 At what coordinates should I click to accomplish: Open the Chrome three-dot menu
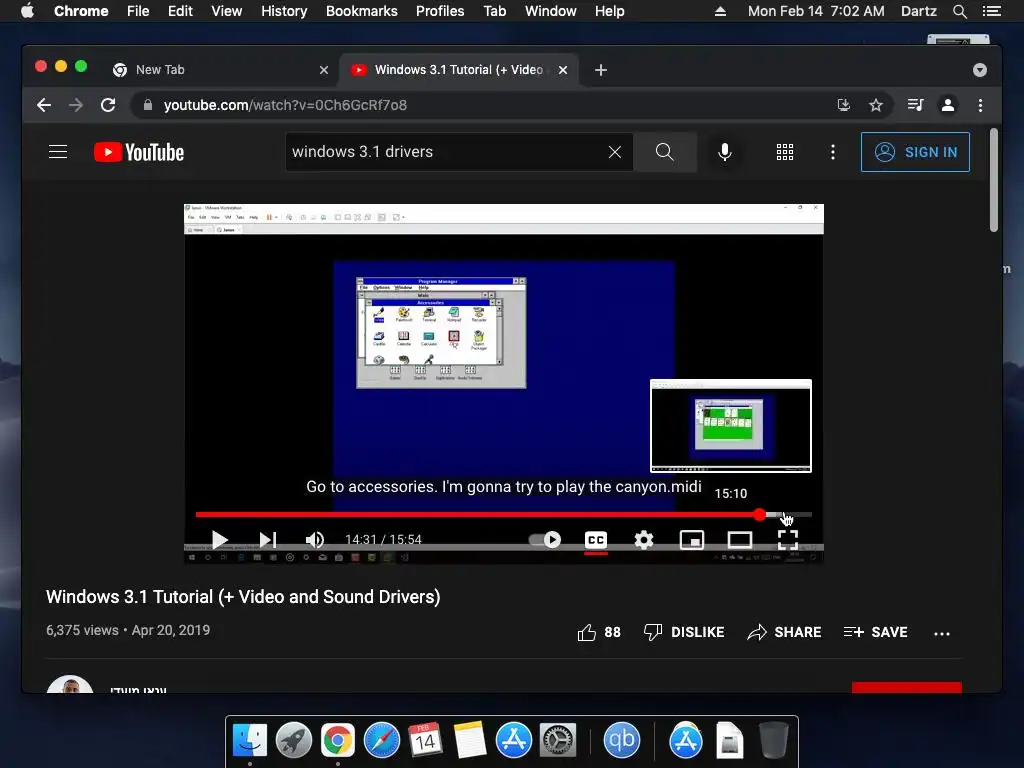tap(980, 105)
